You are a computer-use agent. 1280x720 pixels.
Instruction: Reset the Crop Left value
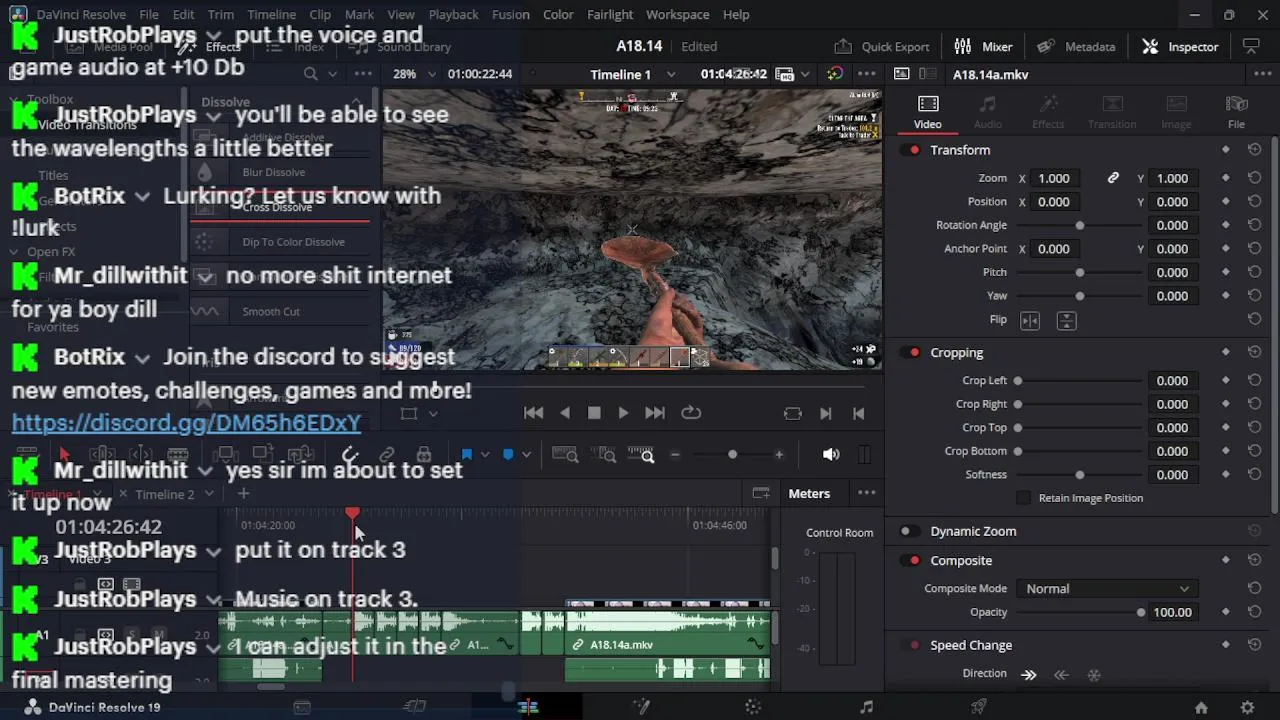(1254, 381)
